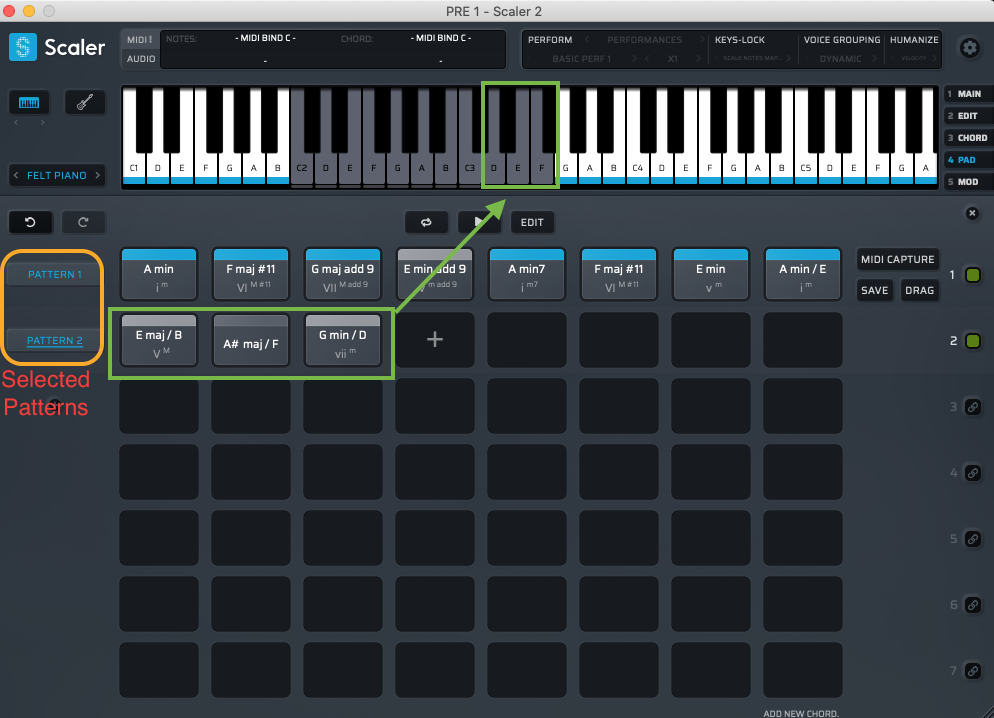
Task: Toggle the green indicator for row 2
Action: (972, 341)
